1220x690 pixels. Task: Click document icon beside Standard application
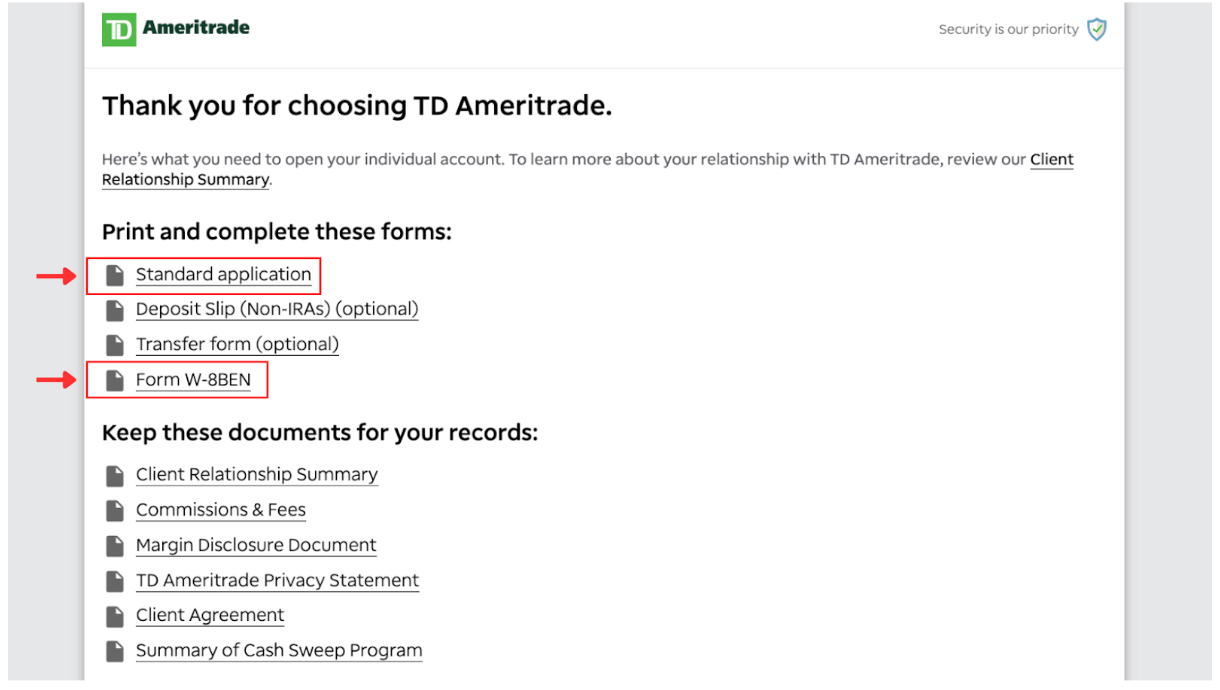[116, 275]
